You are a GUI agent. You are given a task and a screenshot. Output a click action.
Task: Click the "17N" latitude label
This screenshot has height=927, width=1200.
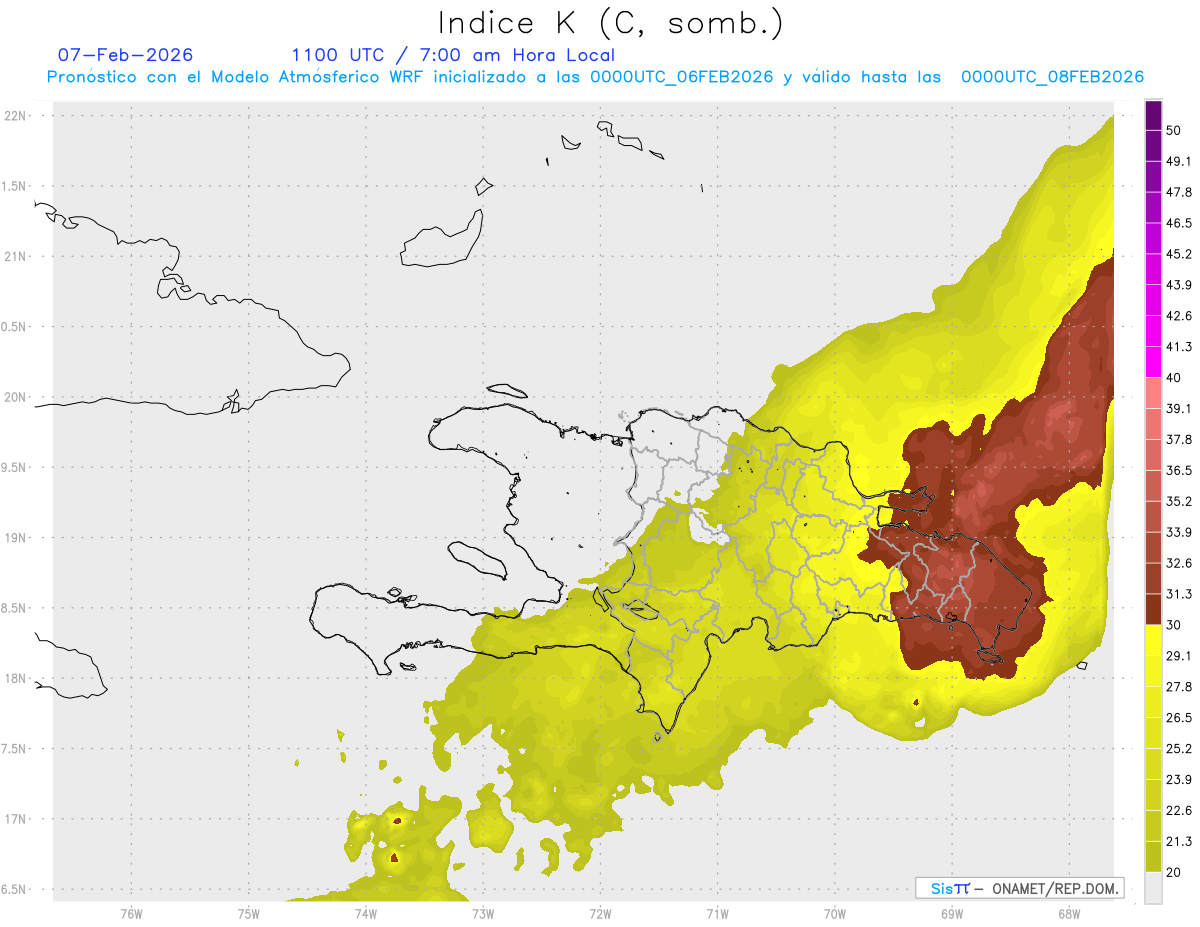15,819
